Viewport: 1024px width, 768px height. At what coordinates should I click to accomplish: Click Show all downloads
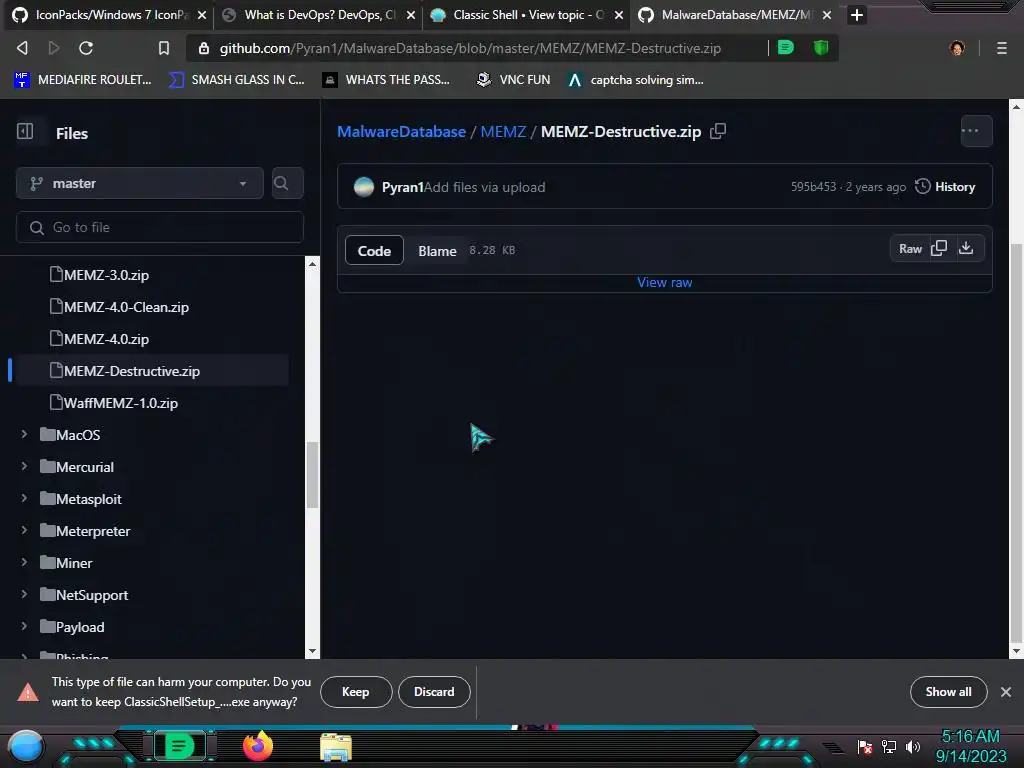click(x=948, y=692)
